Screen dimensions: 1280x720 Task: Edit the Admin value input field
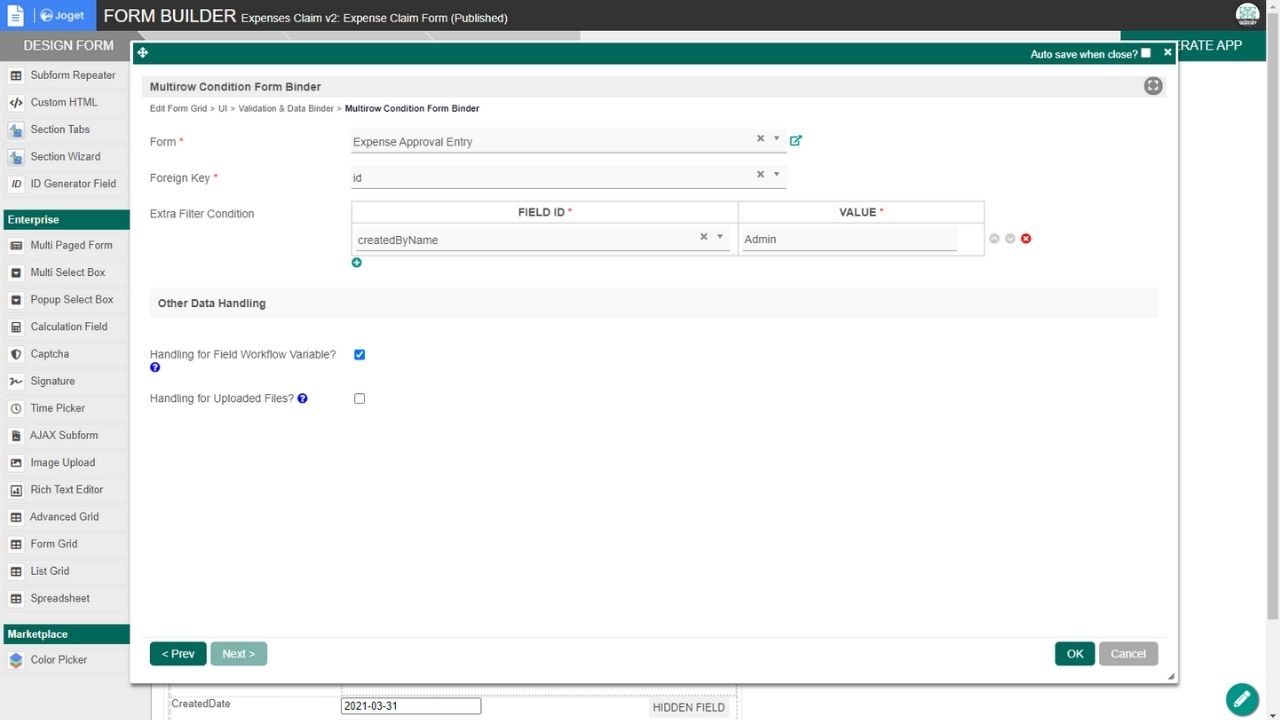(x=849, y=239)
